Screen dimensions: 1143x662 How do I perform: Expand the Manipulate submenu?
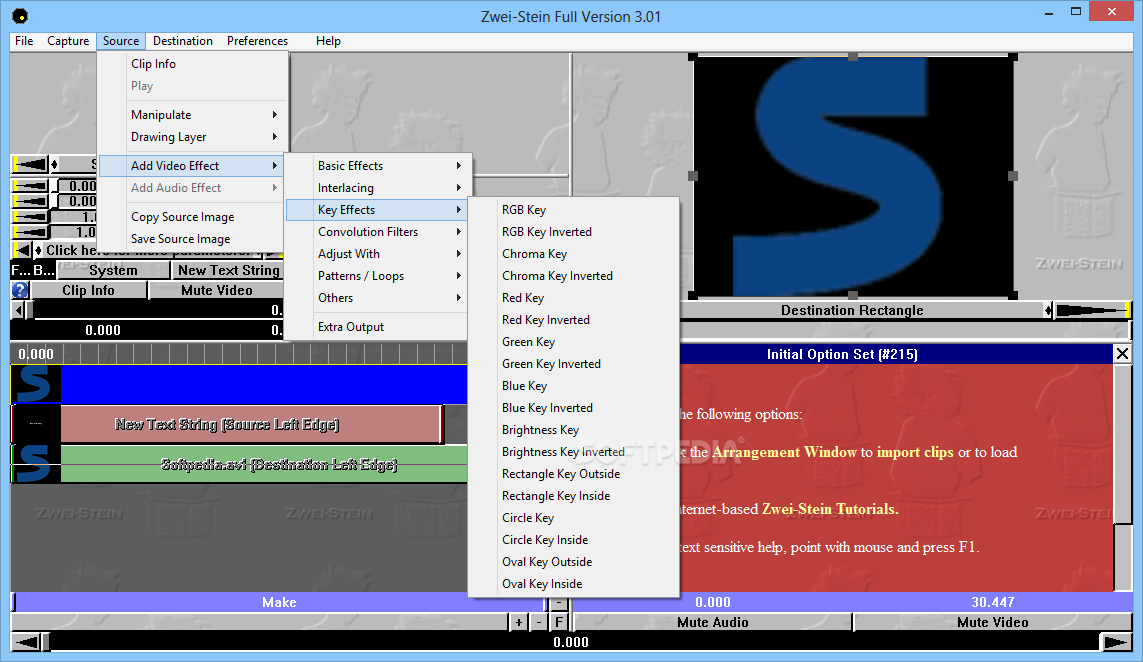coord(192,114)
